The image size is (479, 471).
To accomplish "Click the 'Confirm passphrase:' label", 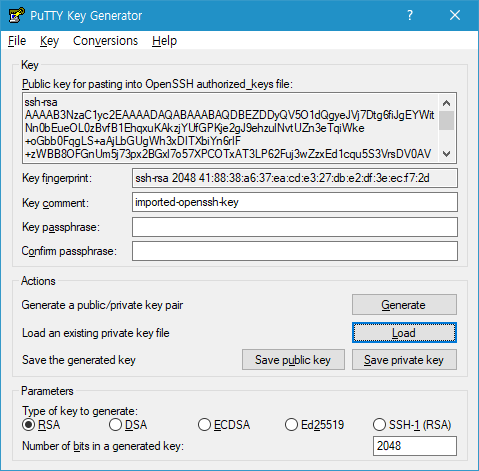I will point(69,251).
